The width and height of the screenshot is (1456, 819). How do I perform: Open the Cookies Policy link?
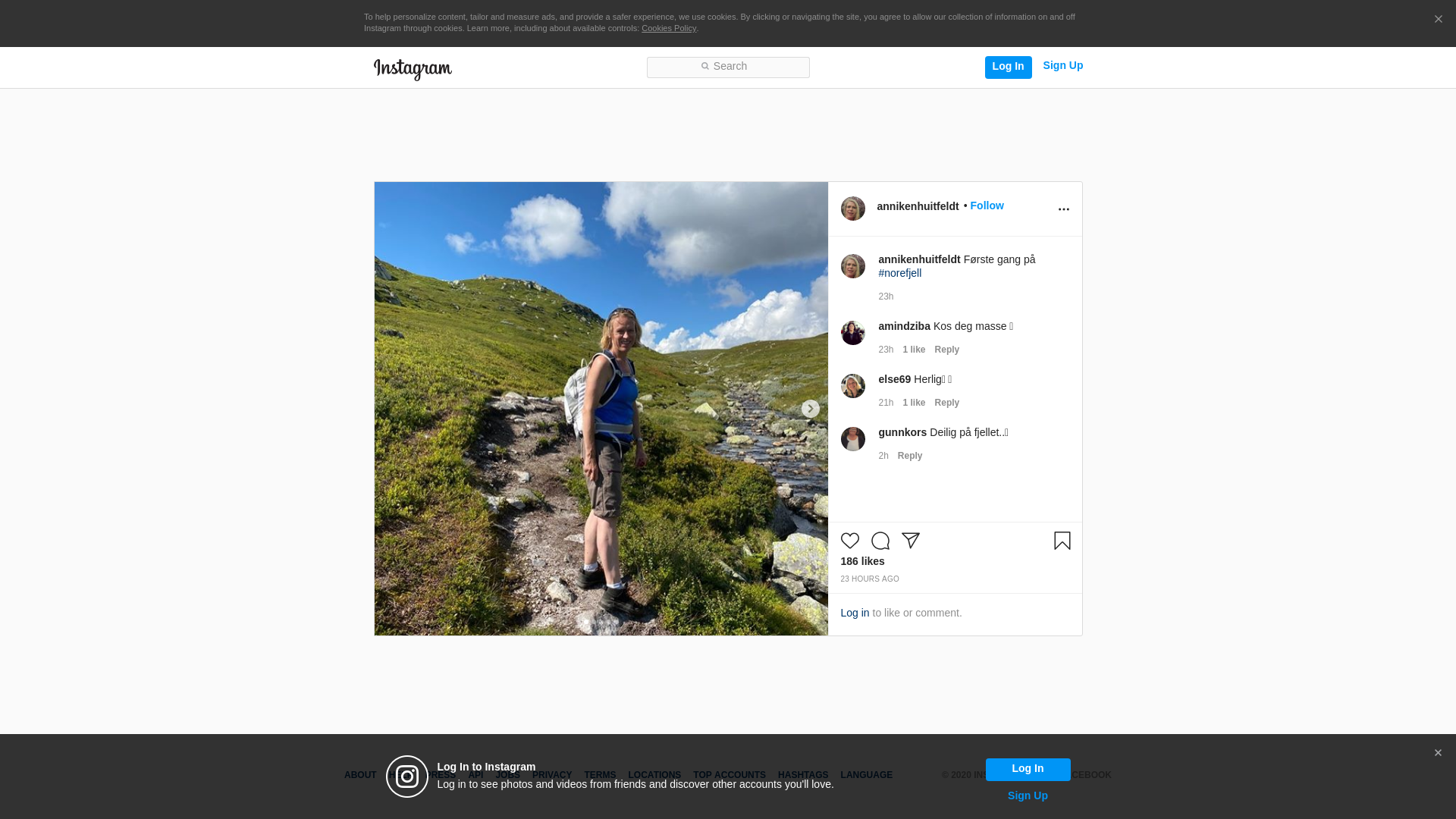point(669,28)
